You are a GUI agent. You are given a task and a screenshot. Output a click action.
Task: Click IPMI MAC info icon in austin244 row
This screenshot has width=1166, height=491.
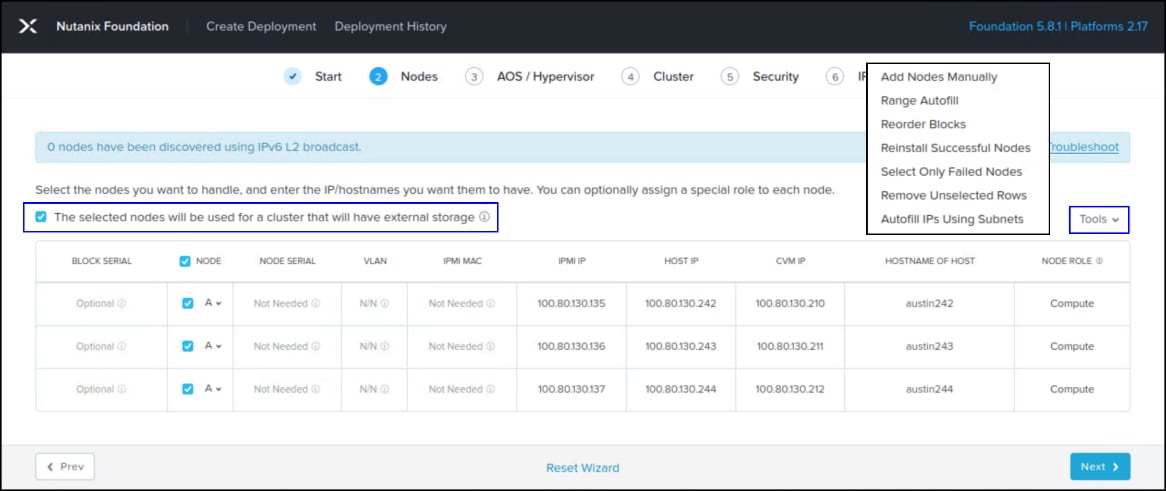(x=491, y=389)
